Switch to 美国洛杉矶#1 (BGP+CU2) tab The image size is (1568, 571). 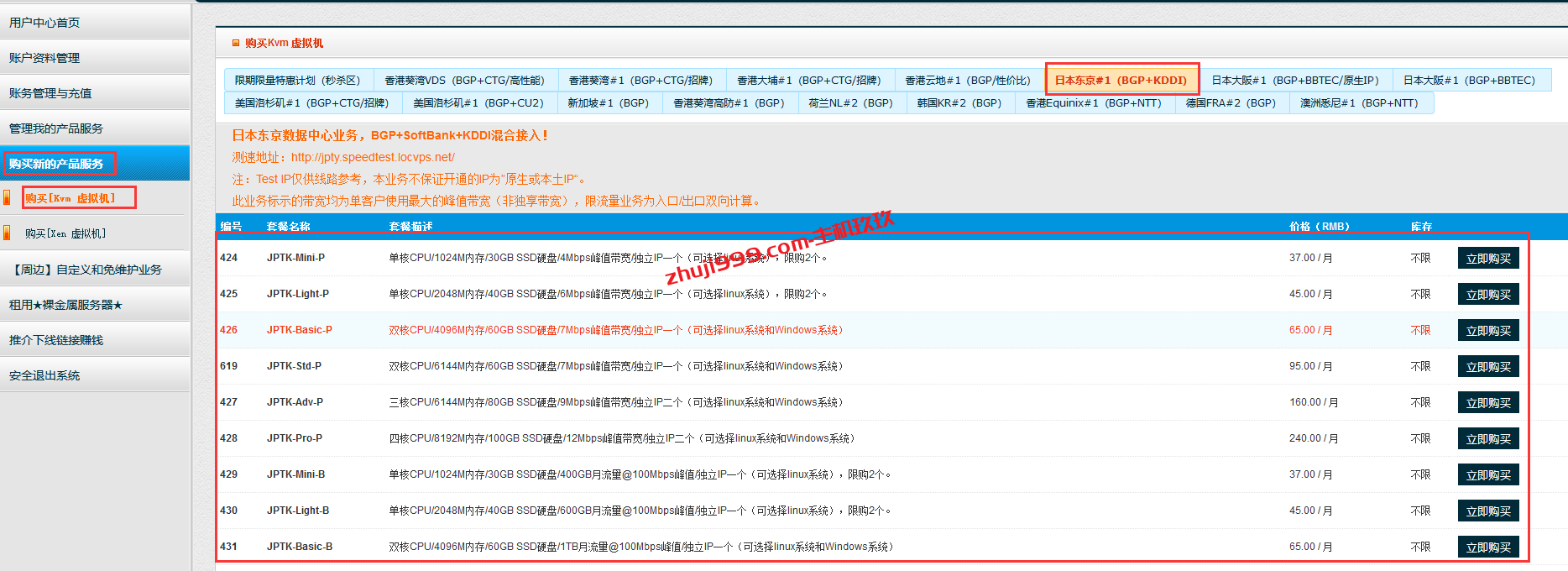click(478, 102)
